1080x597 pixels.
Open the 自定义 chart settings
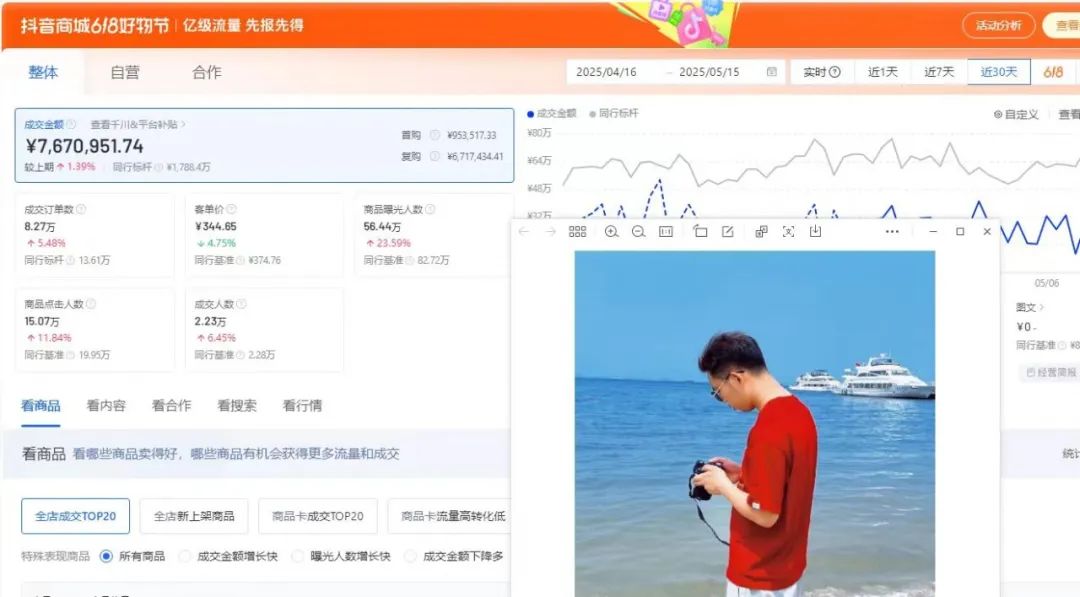[1016, 114]
